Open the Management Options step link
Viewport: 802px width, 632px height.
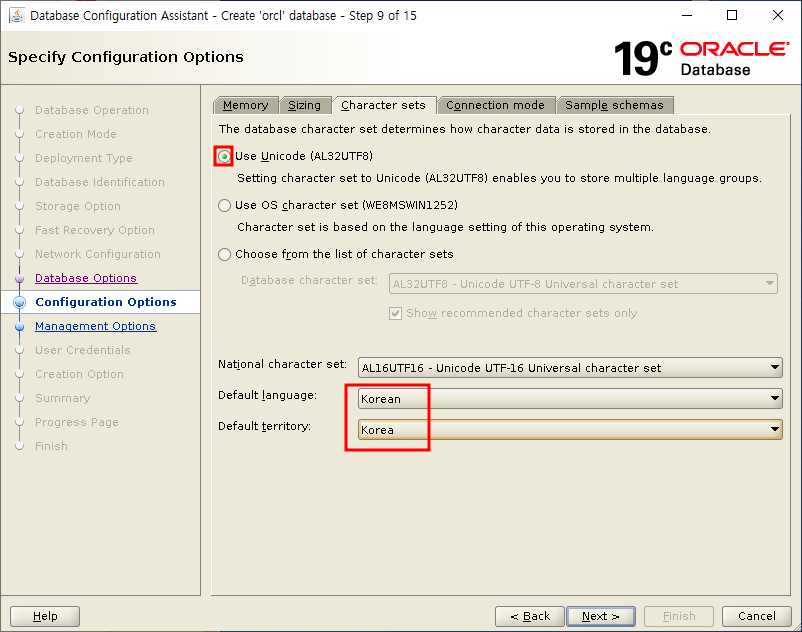point(95,326)
